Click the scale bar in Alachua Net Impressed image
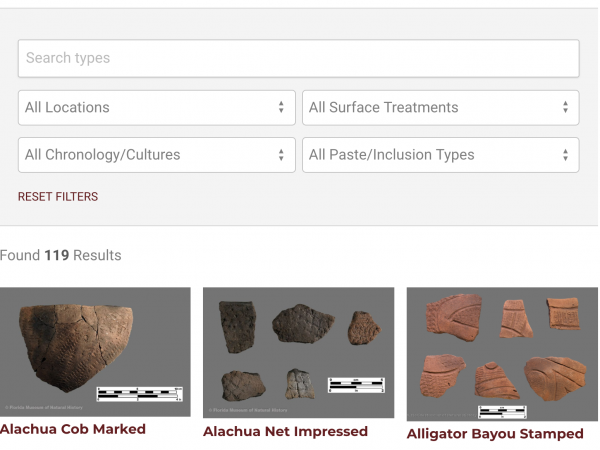This screenshot has width=600, height=450. point(356,384)
